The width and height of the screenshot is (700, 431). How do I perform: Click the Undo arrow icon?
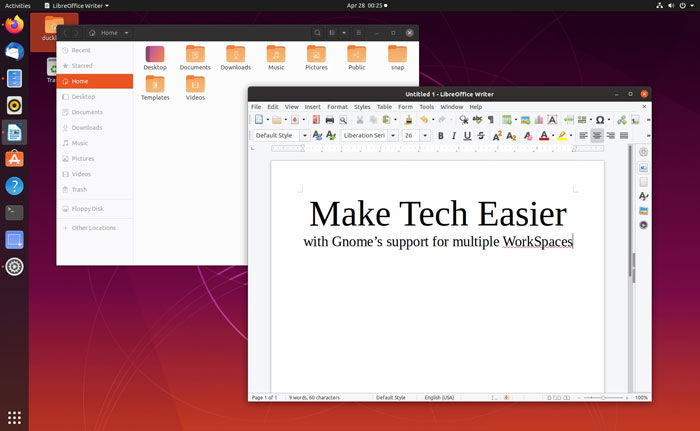pos(424,120)
